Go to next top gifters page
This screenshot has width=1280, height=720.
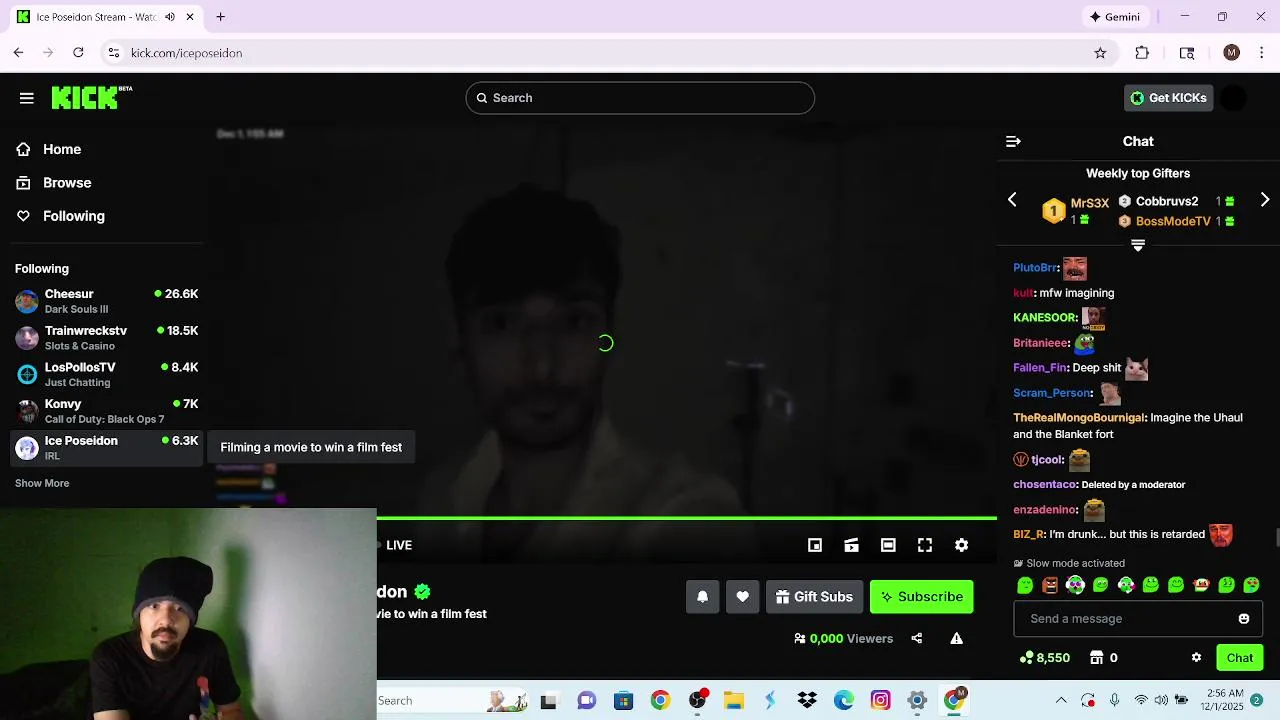point(1265,200)
